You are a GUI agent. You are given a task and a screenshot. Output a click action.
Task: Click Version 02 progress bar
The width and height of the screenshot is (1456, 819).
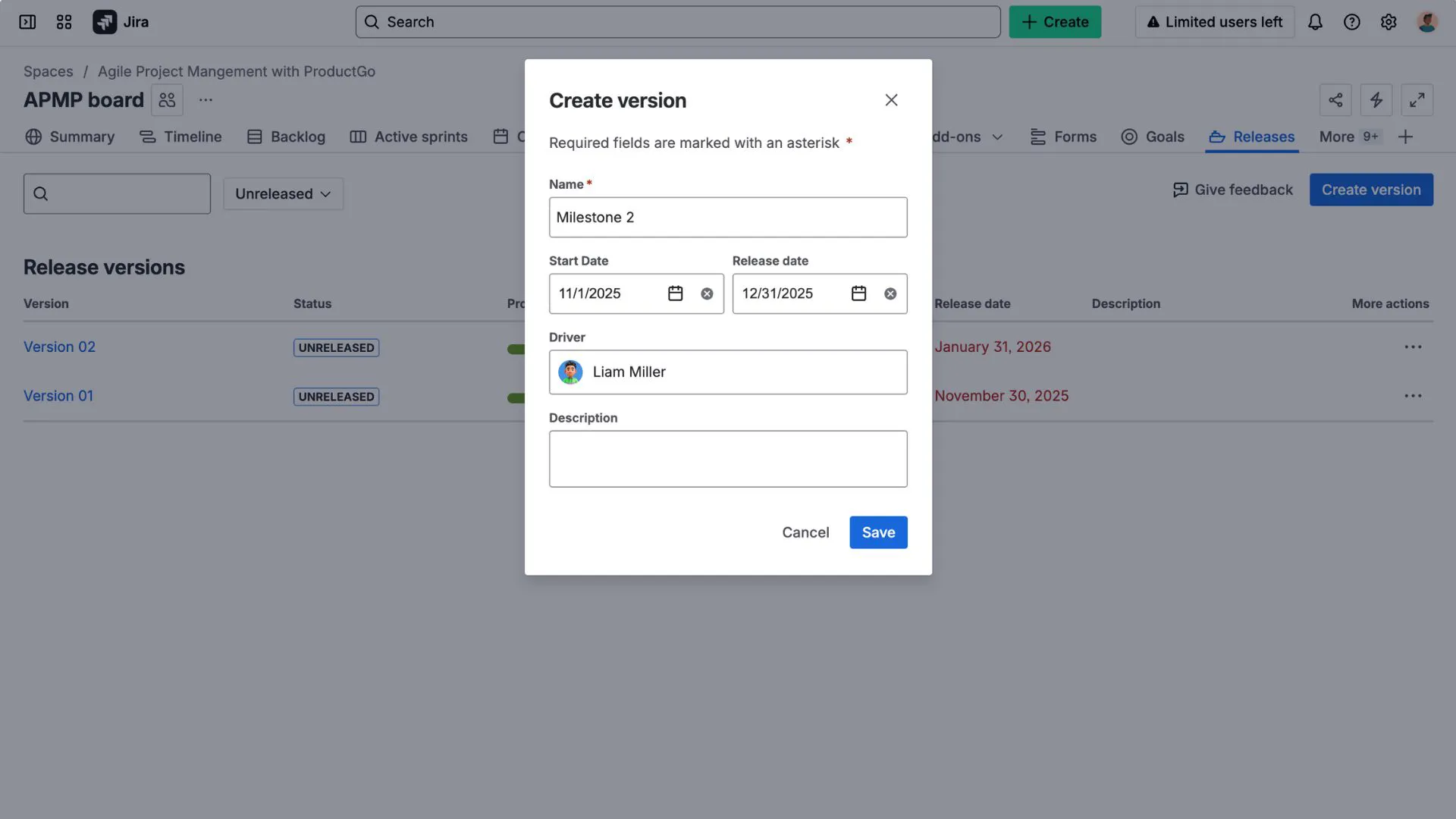coord(516,350)
